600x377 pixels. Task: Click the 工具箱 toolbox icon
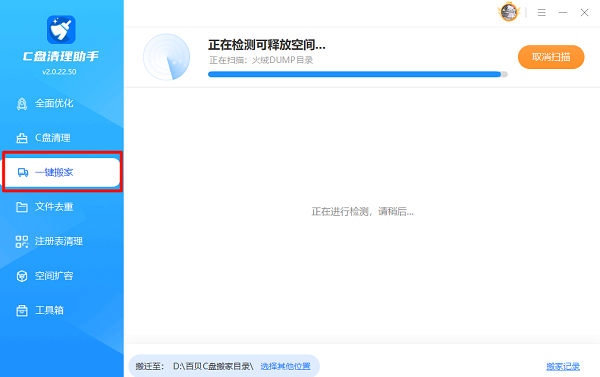pos(22,310)
